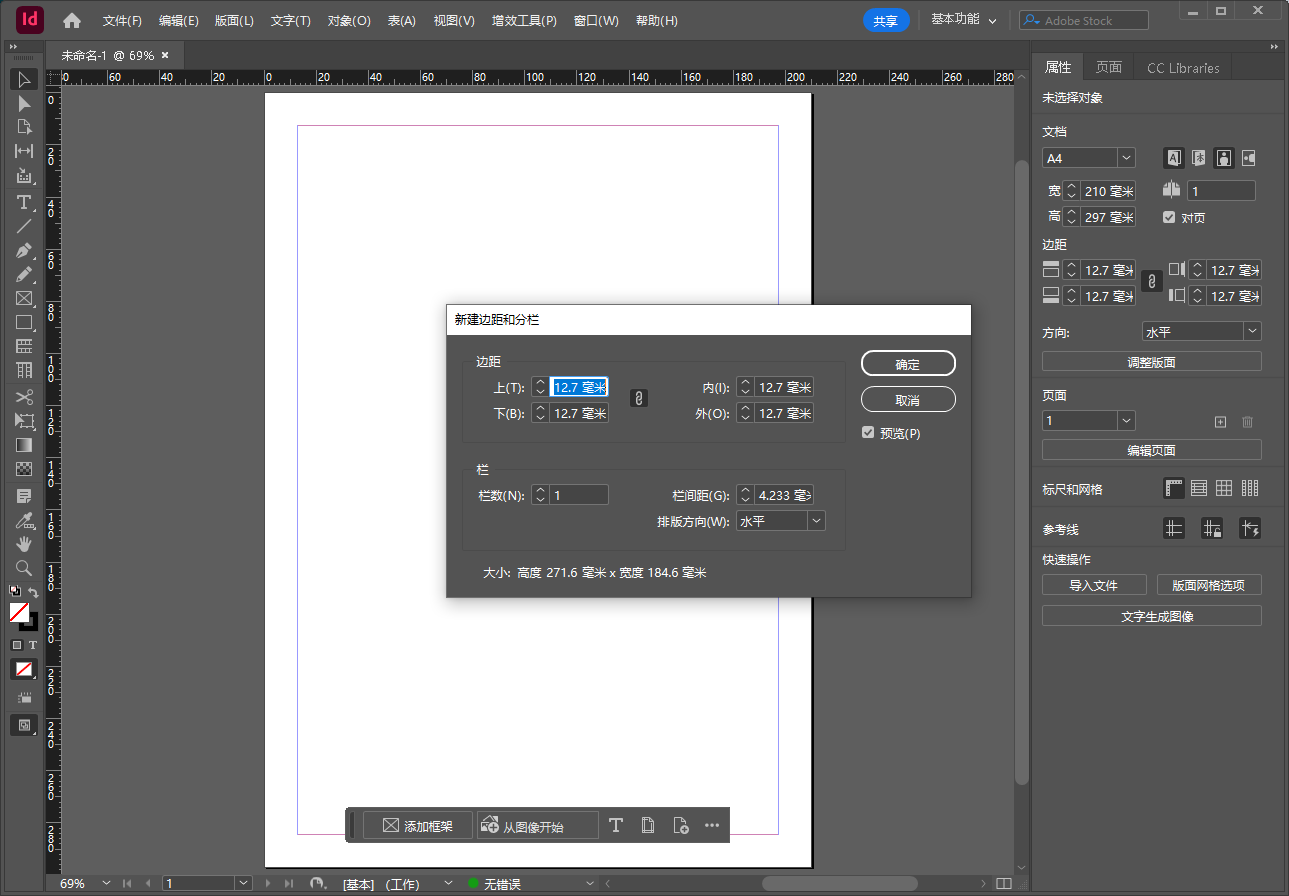Click the 编辑页面 button
The width and height of the screenshot is (1289, 896).
tap(1151, 449)
